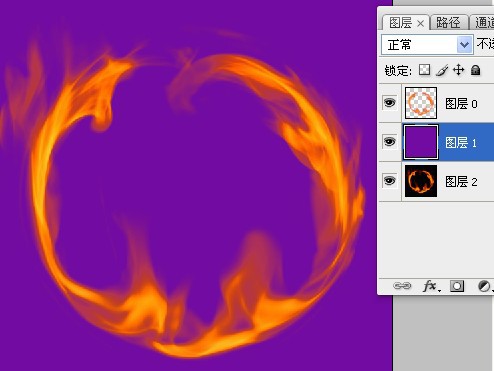Select the 图层 2 black fire thumbnail
Viewport: 494px width, 371px height.
click(421, 181)
